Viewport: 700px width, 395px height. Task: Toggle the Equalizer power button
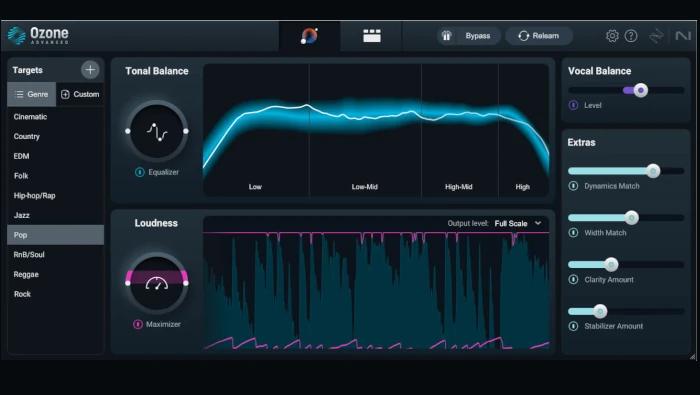coord(140,172)
